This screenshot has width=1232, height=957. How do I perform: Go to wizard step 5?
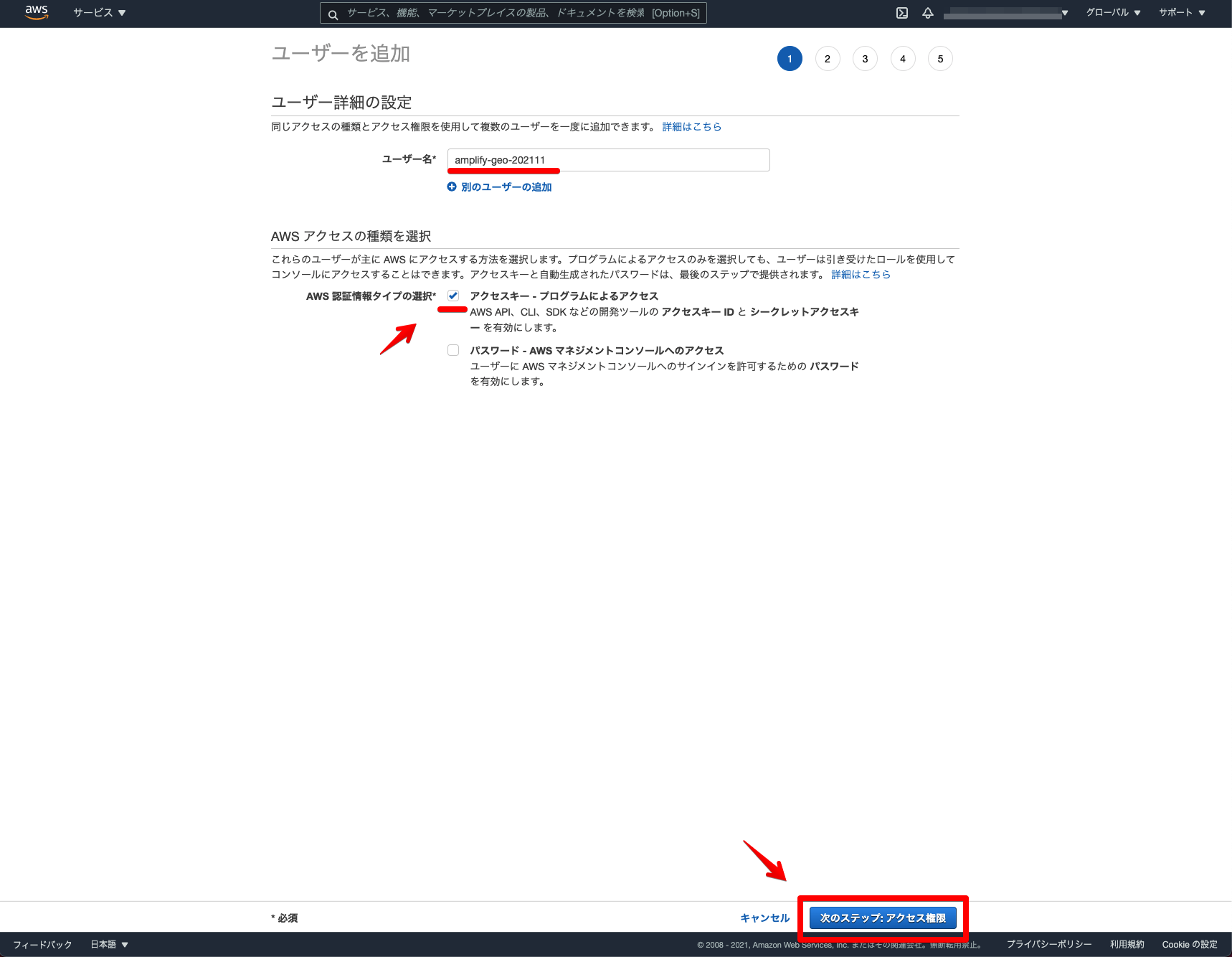pyautogui.click(x=940, y=59)
